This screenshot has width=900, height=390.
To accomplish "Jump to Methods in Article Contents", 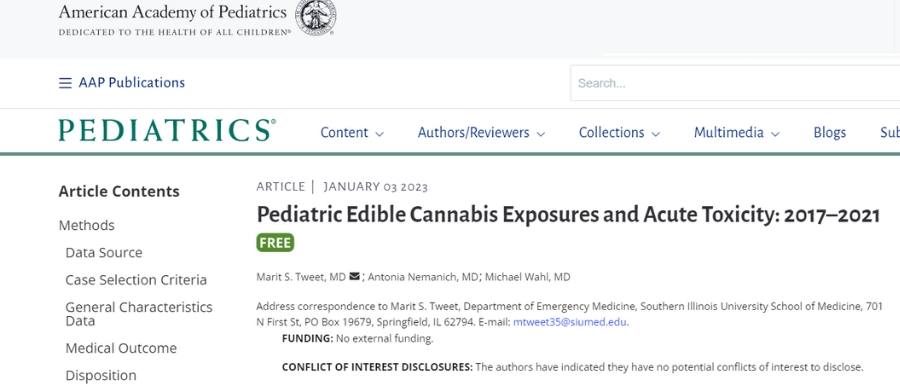I will point(87,225).
